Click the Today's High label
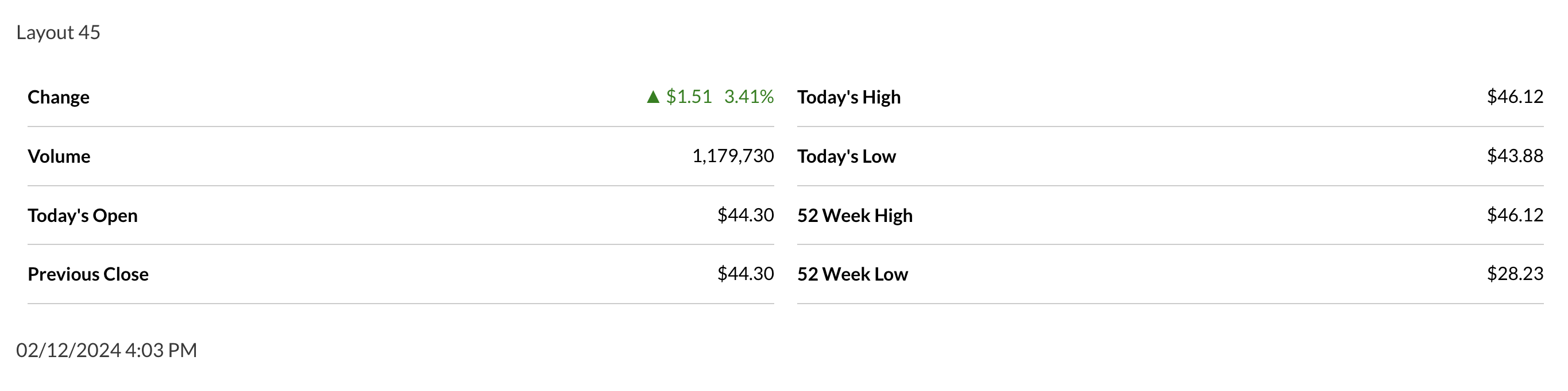Screen dimensions: 1568x391 click(848, 97)
